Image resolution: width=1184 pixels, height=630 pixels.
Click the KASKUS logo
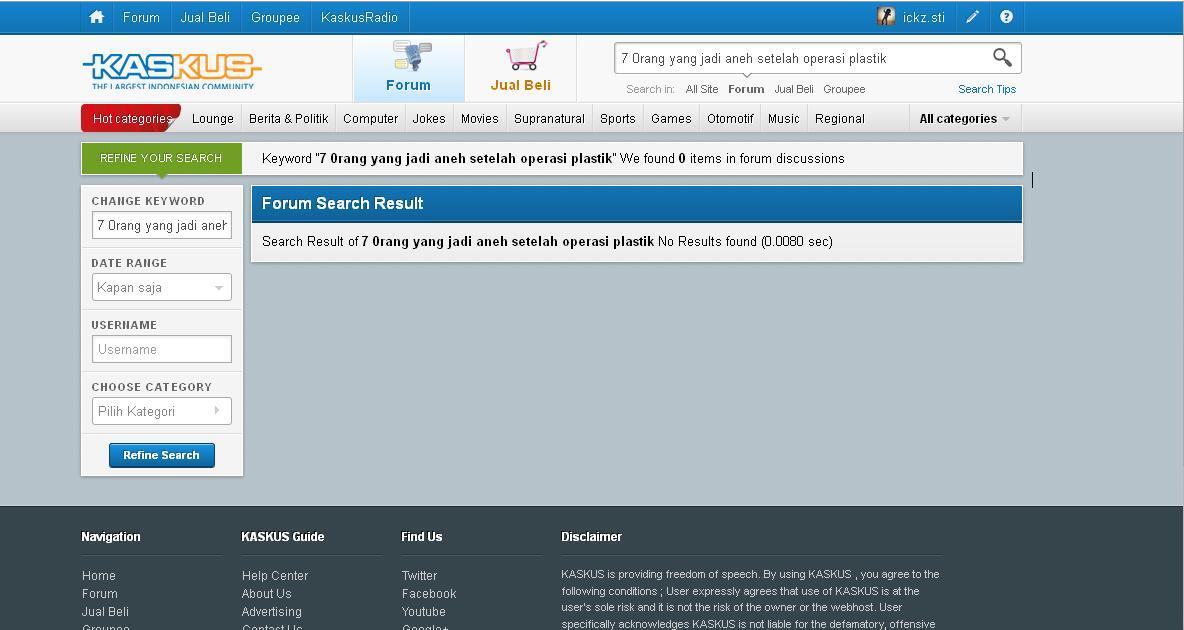pos(172,71)
